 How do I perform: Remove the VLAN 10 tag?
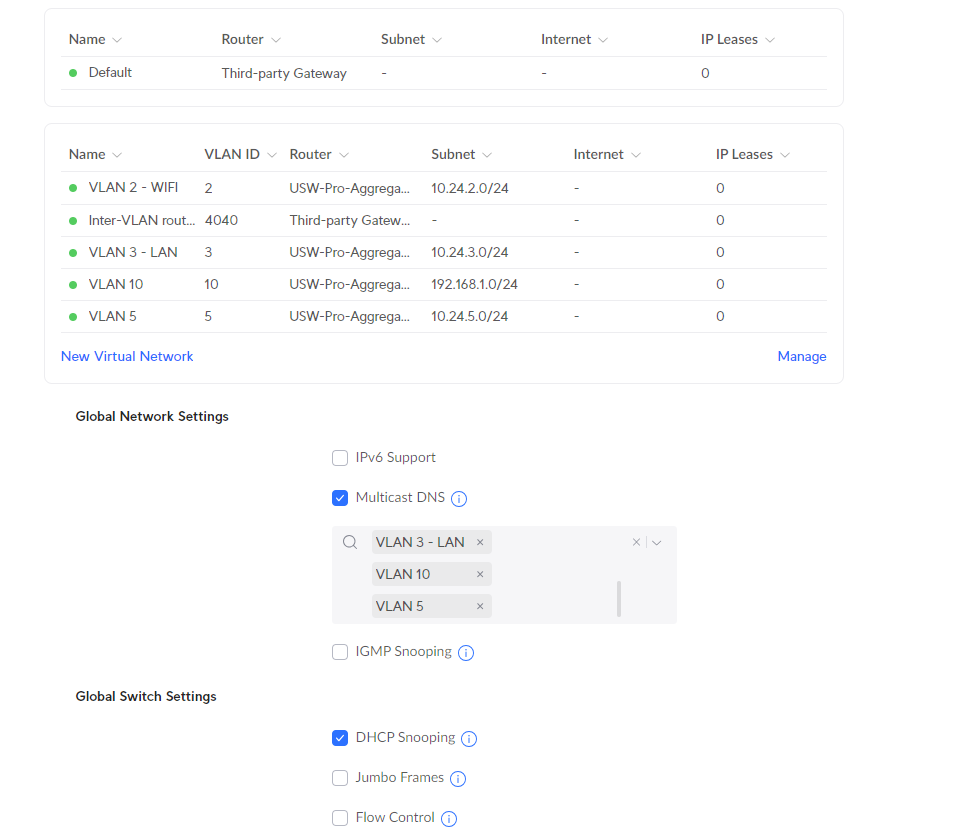pos(480,574)
